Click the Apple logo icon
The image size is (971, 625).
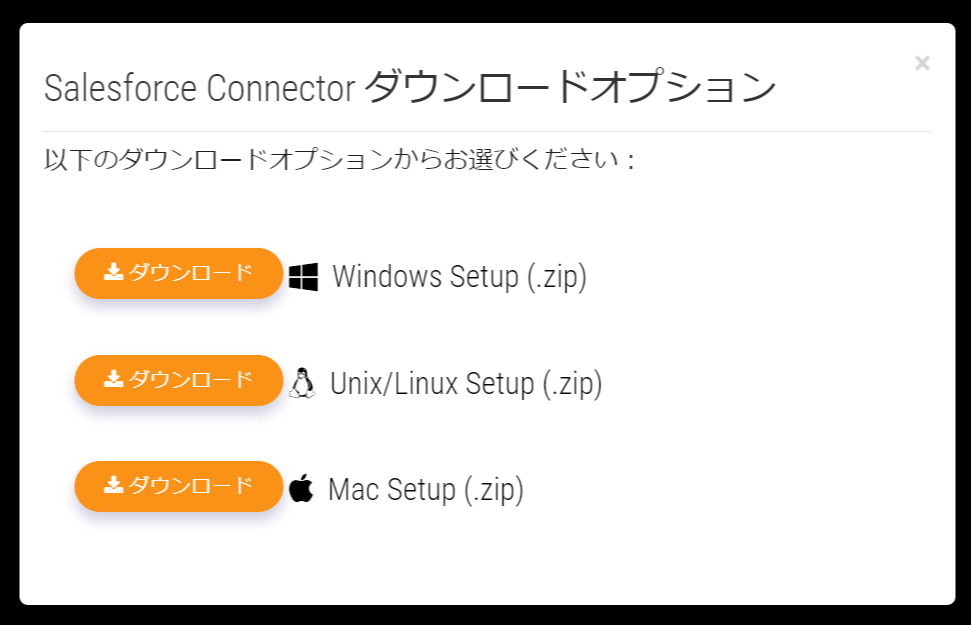tap(300, 489)
